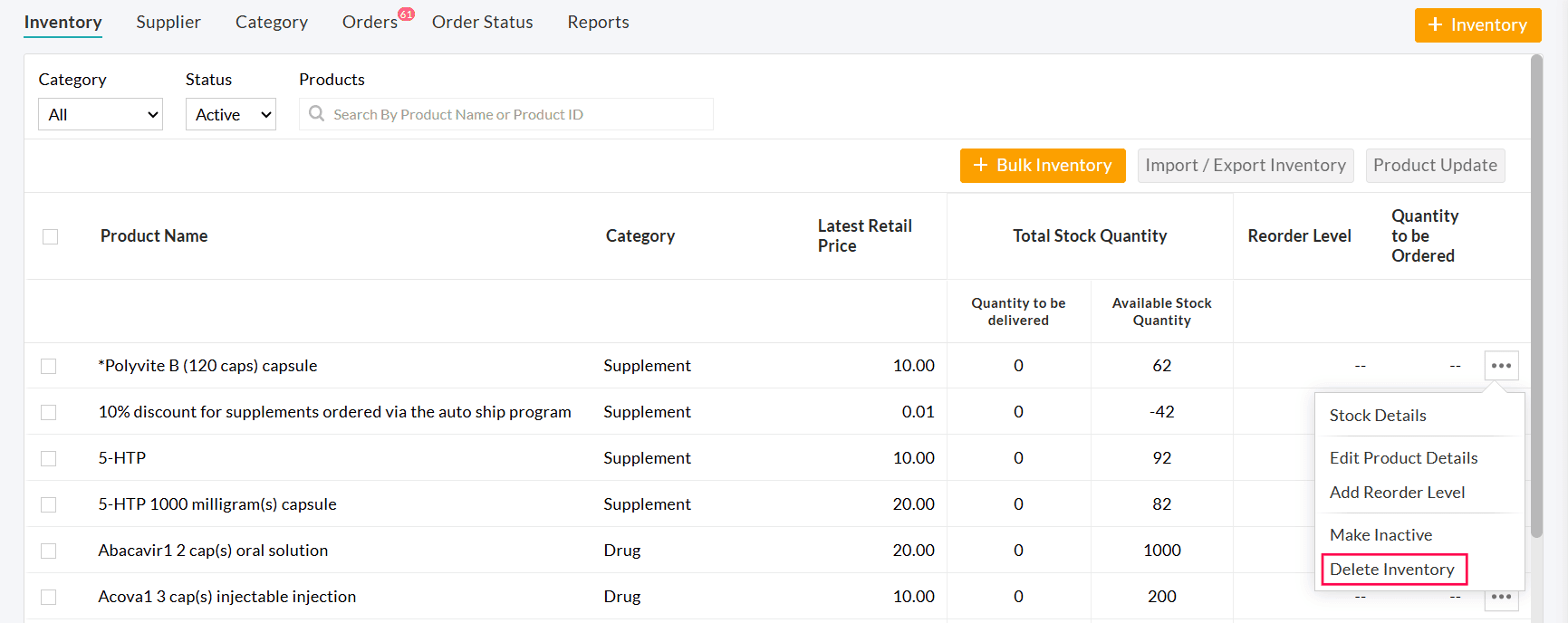
Task: Check the box for 5-HTP product
Action: point(49,458)
